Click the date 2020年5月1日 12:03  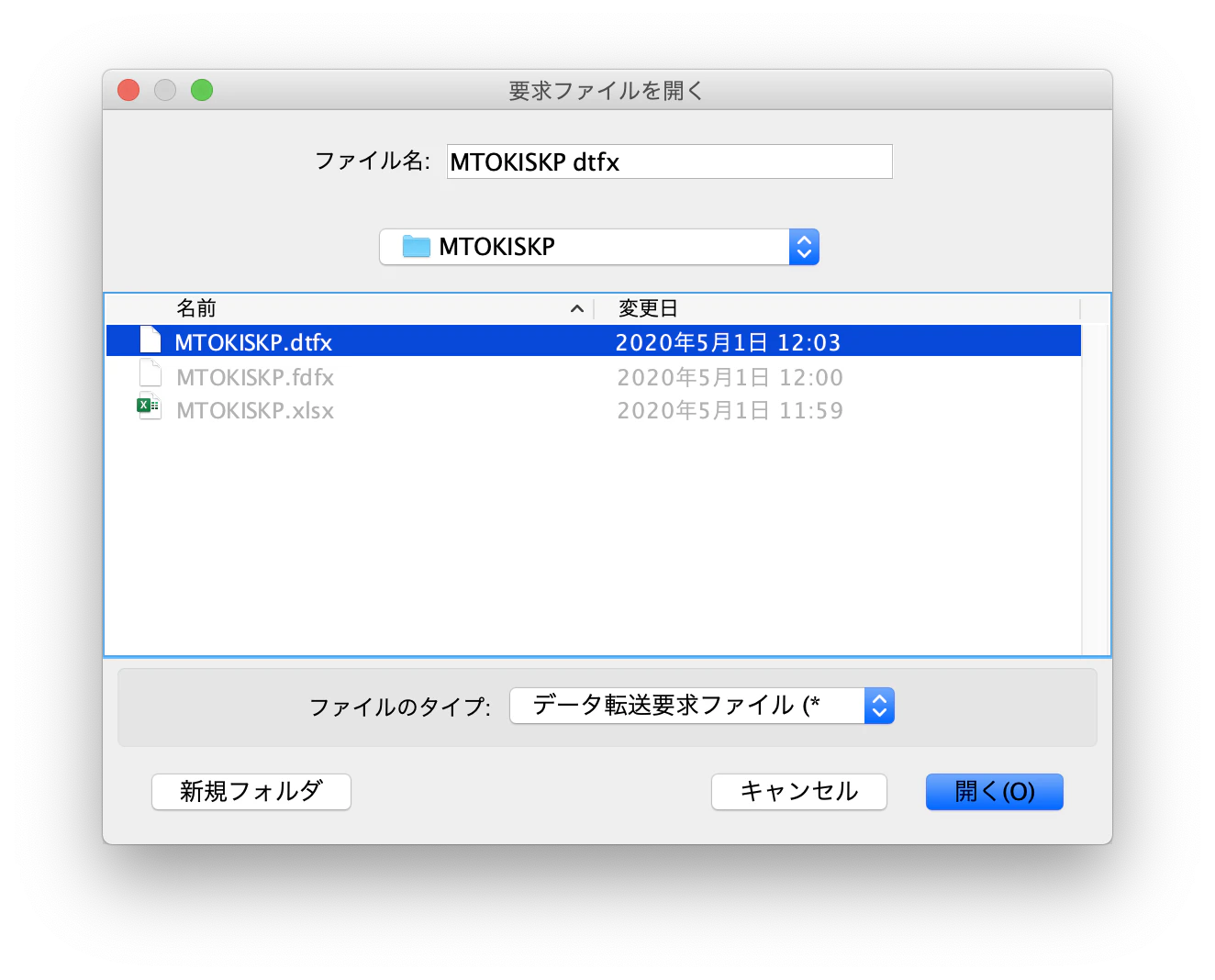click(x=728, y=342)
